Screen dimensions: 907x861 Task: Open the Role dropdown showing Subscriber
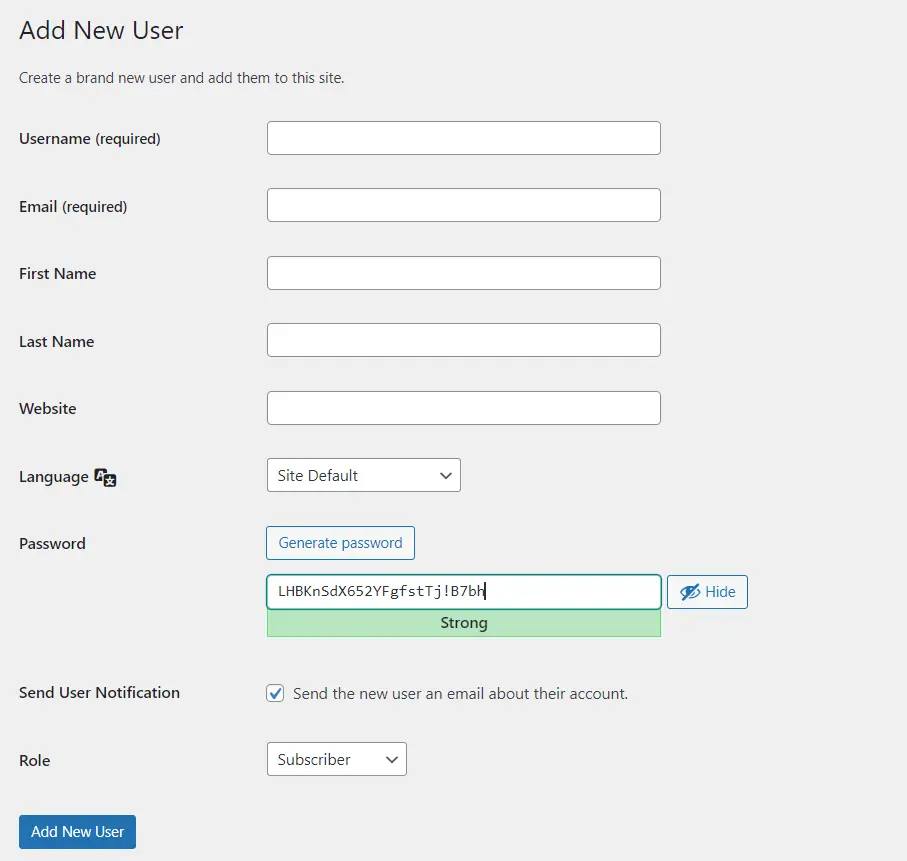[x=337, y=759]
